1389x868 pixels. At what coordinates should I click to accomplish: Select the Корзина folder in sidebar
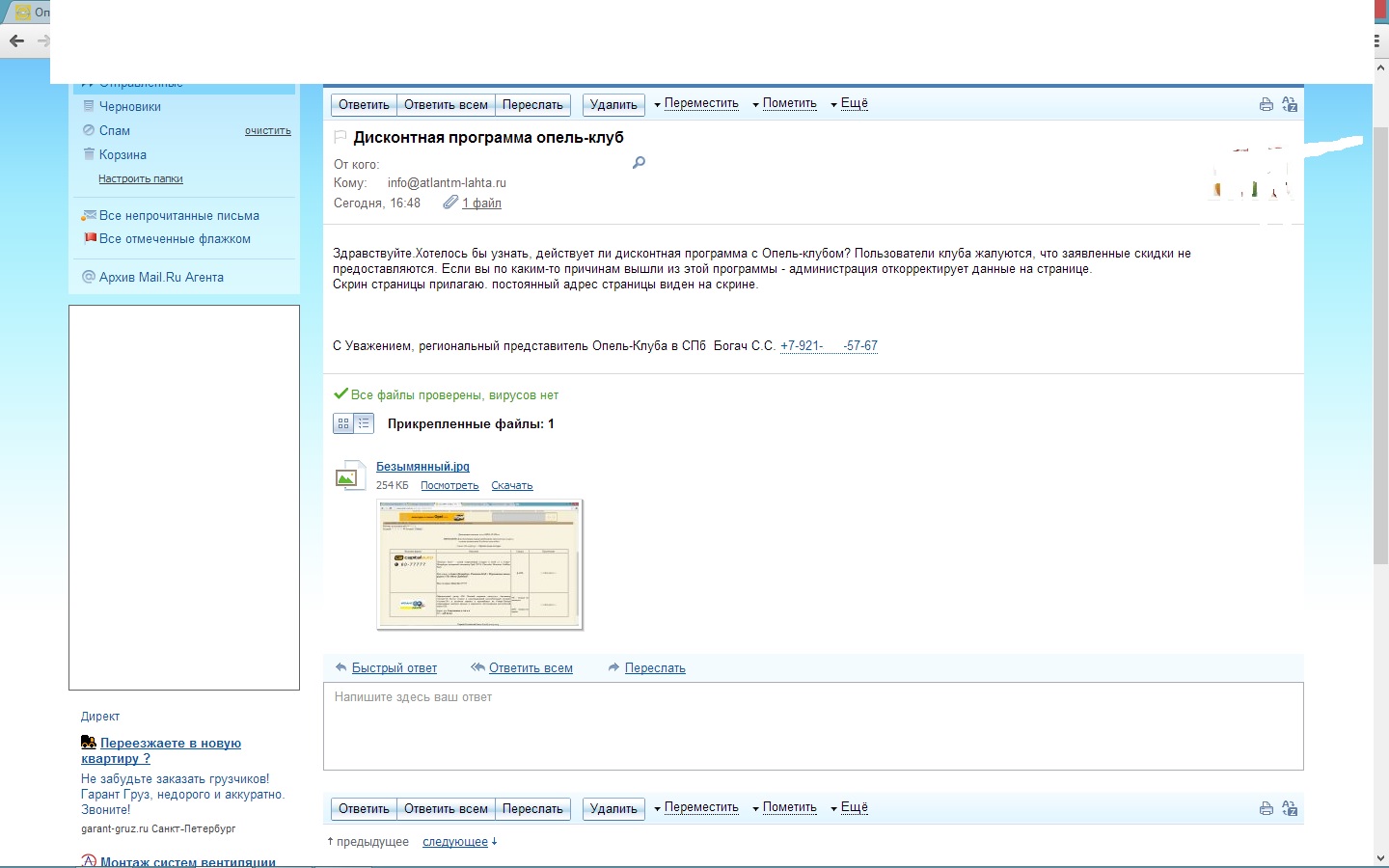tap(123, 154)
